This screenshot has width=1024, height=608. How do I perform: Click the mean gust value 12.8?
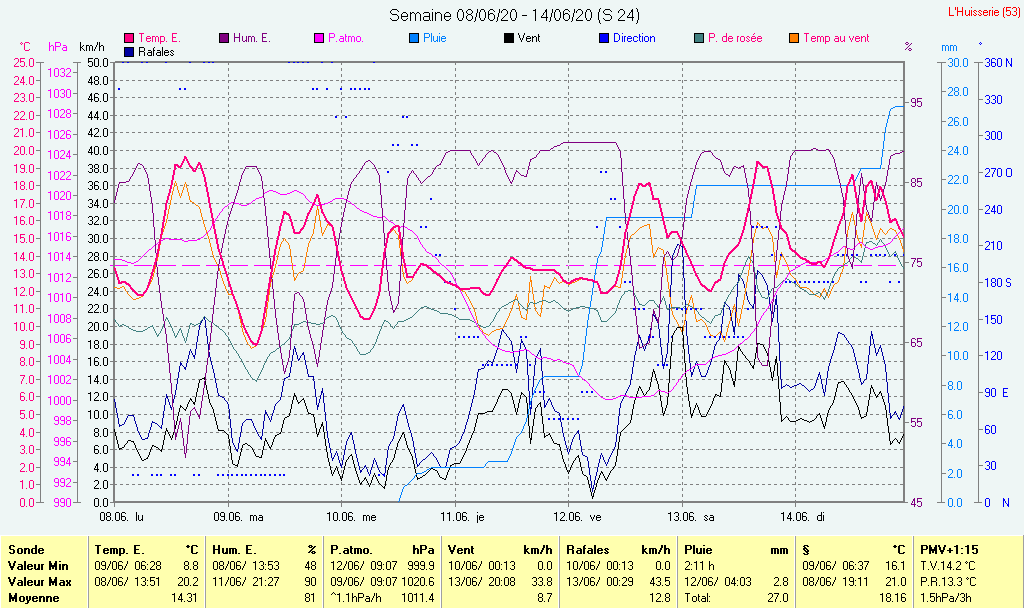pos(660,598)
